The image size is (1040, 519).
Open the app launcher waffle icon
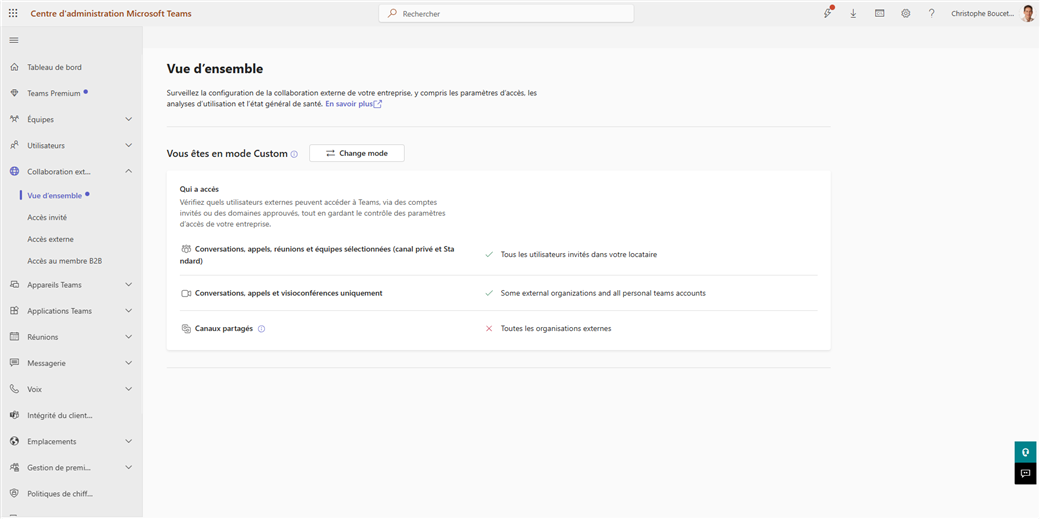point(13,13)
